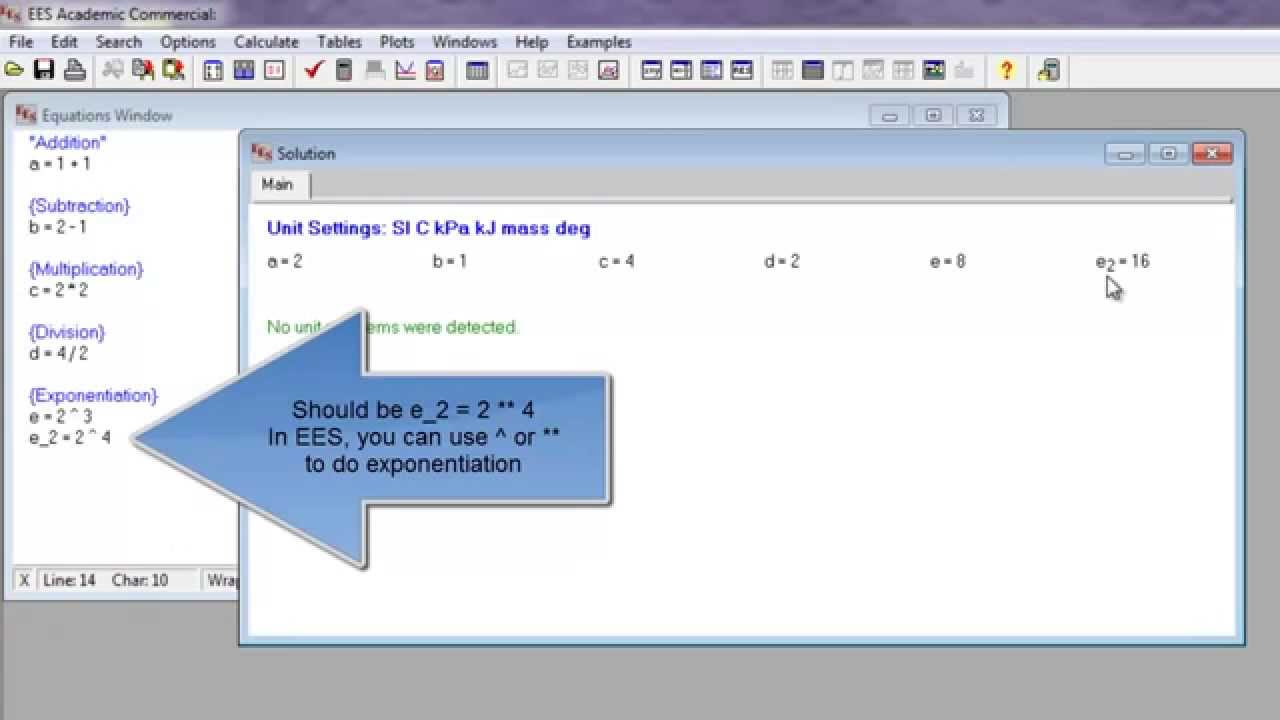Image resolution: width=1280 pixels, height=720 pixels.
Task: Click the equation line e_2 = 2 ^ 4
Action: point(70,437)
